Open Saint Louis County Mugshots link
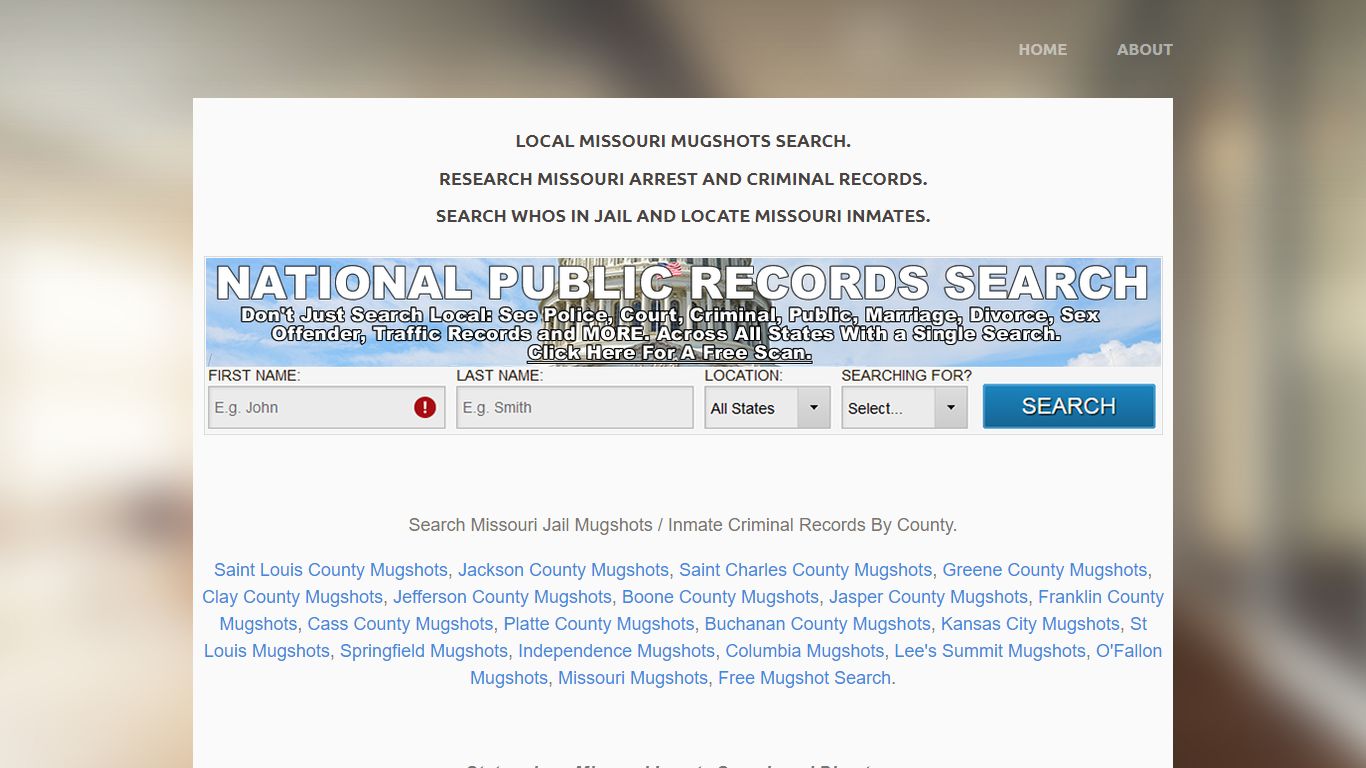Image resolution: width=1366 pixels, height=768 pixels. pyautogui.click(x=331, y=570)
